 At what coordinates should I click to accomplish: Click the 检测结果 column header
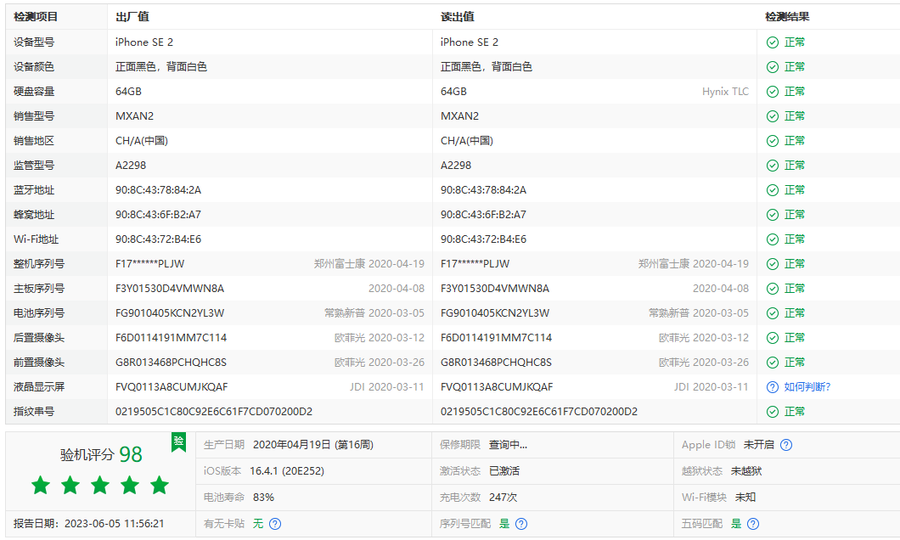[788, 17]
